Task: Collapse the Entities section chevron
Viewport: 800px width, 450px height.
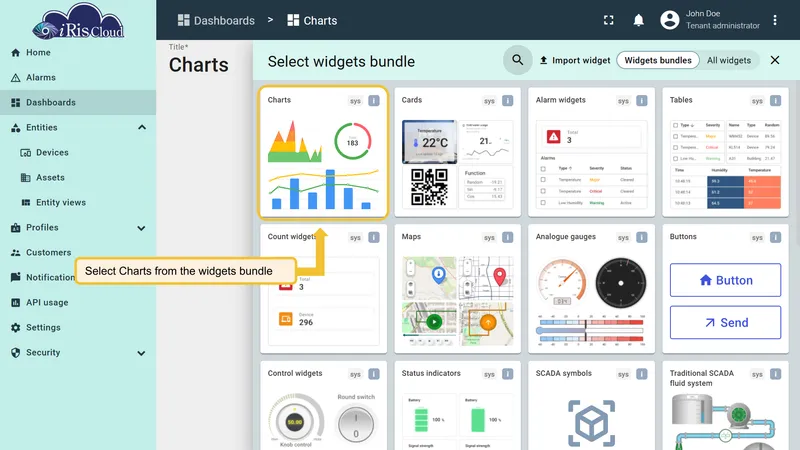Action: pos(142,128)
